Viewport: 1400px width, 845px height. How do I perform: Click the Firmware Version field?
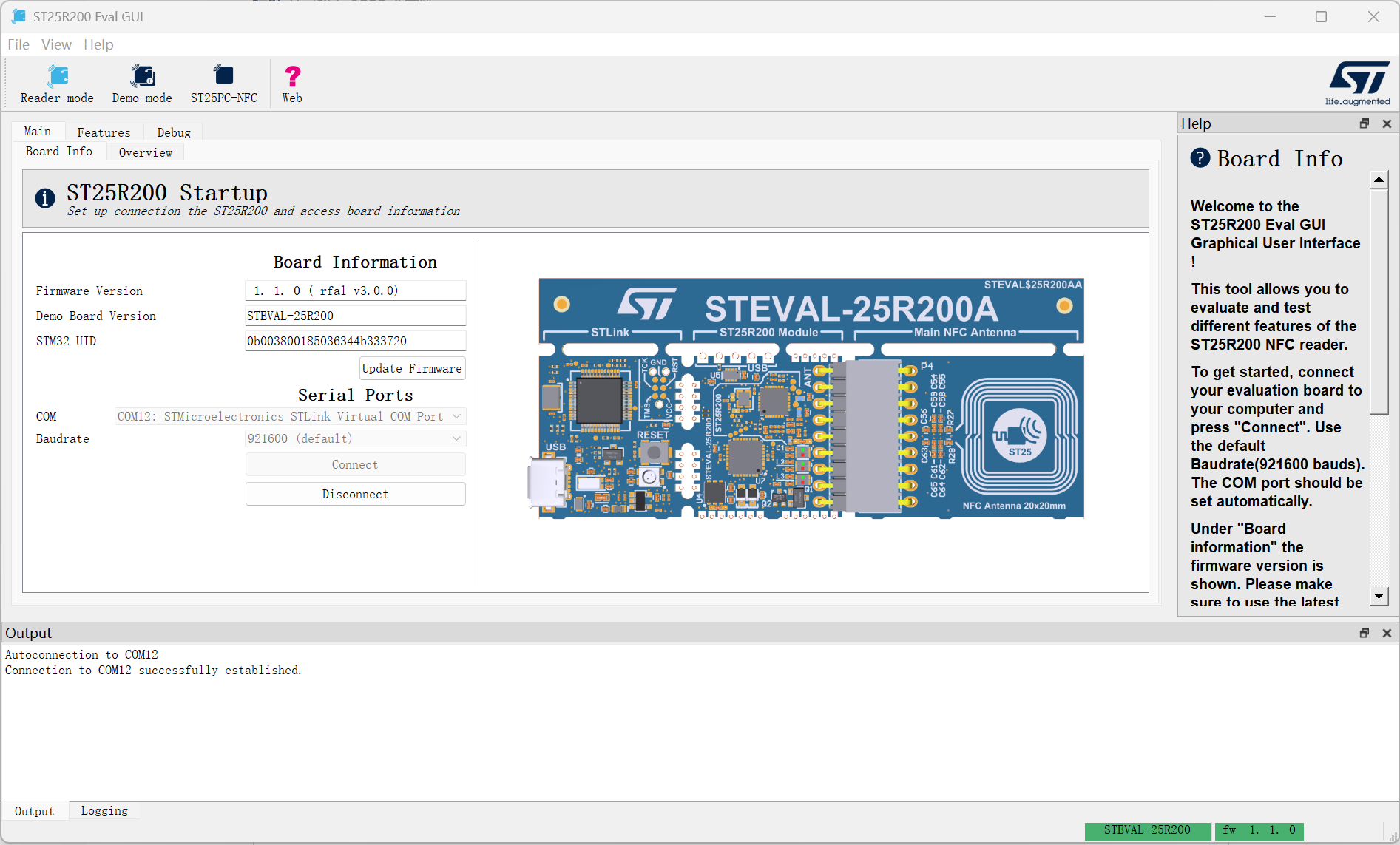pos(355,291)
